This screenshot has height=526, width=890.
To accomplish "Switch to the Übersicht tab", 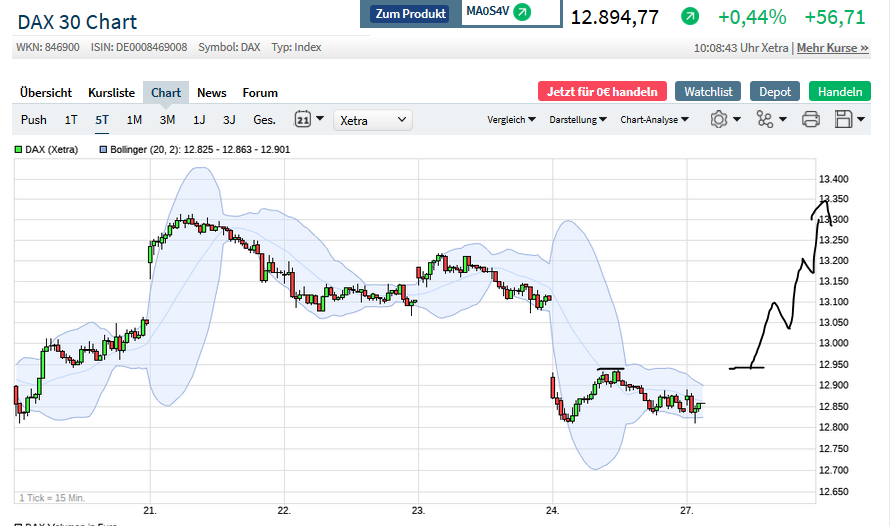I will tap(46, 92).
